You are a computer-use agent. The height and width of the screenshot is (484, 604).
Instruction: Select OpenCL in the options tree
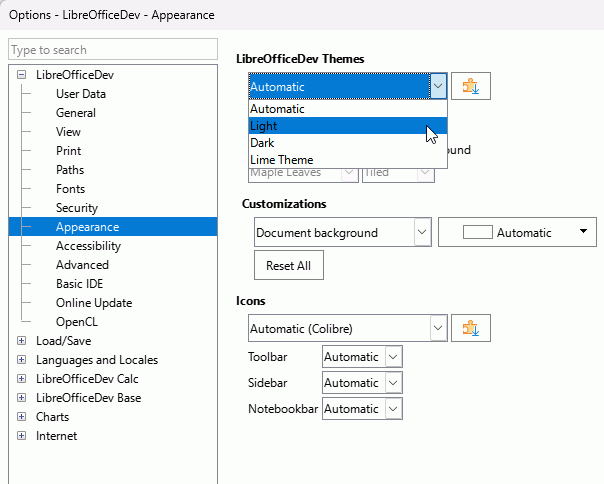[77, 321]
